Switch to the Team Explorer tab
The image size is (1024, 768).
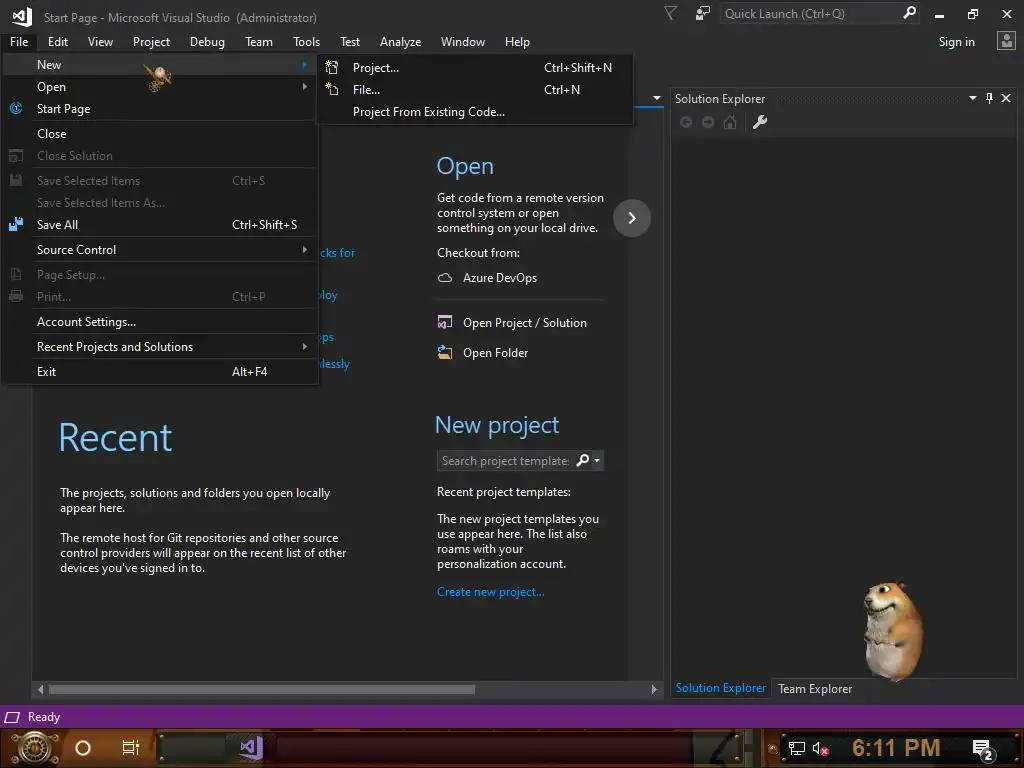click(x=814, y=689)
